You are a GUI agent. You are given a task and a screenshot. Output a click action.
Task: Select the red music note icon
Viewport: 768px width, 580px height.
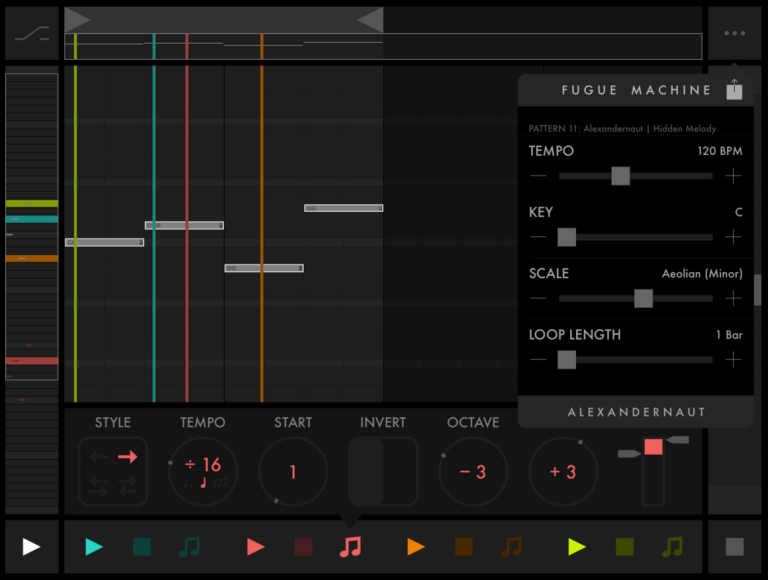[351, 547]
